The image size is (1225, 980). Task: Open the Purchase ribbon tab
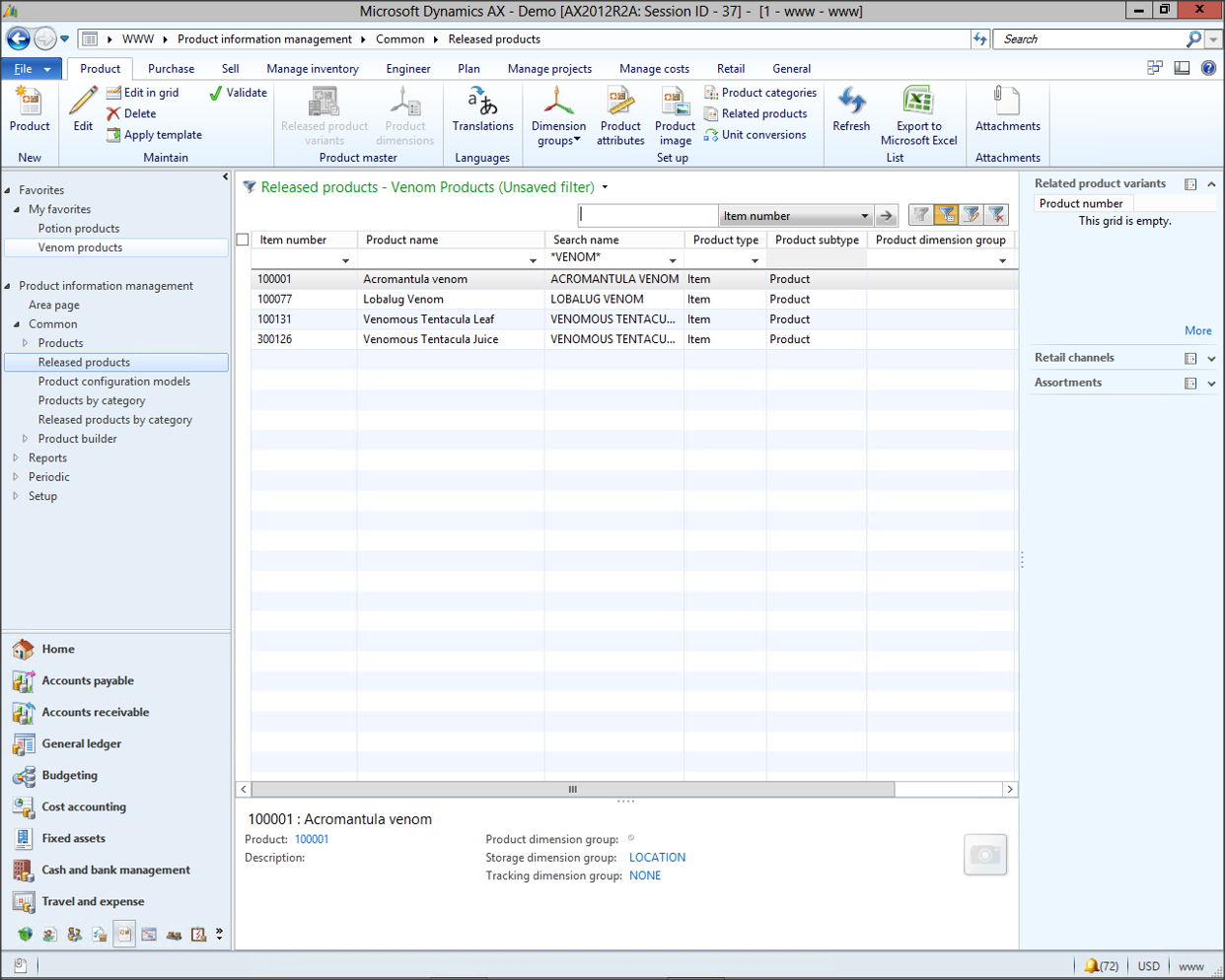point(171,69)
